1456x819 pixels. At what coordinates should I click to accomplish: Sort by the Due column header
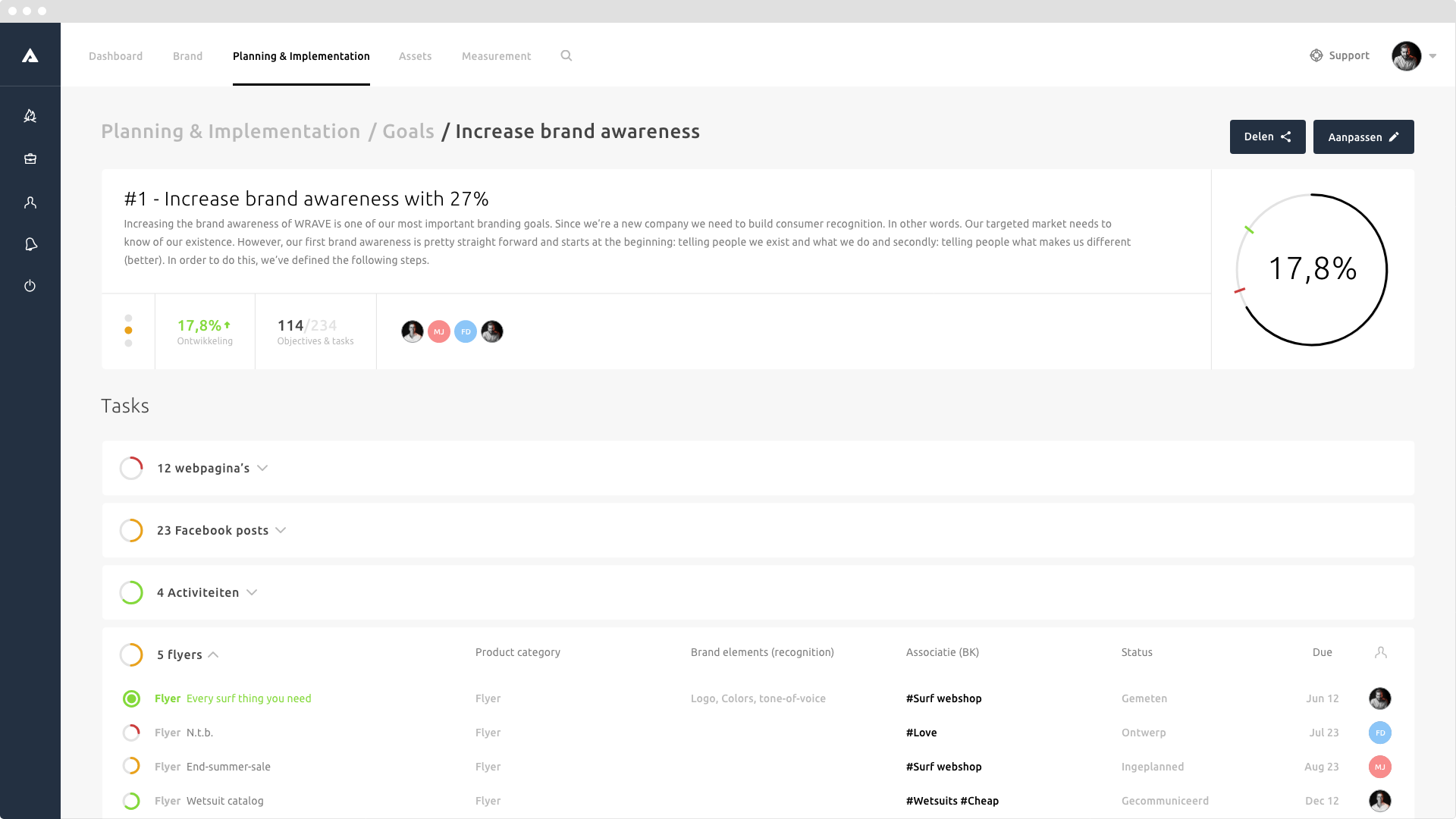pos(1322,652)
